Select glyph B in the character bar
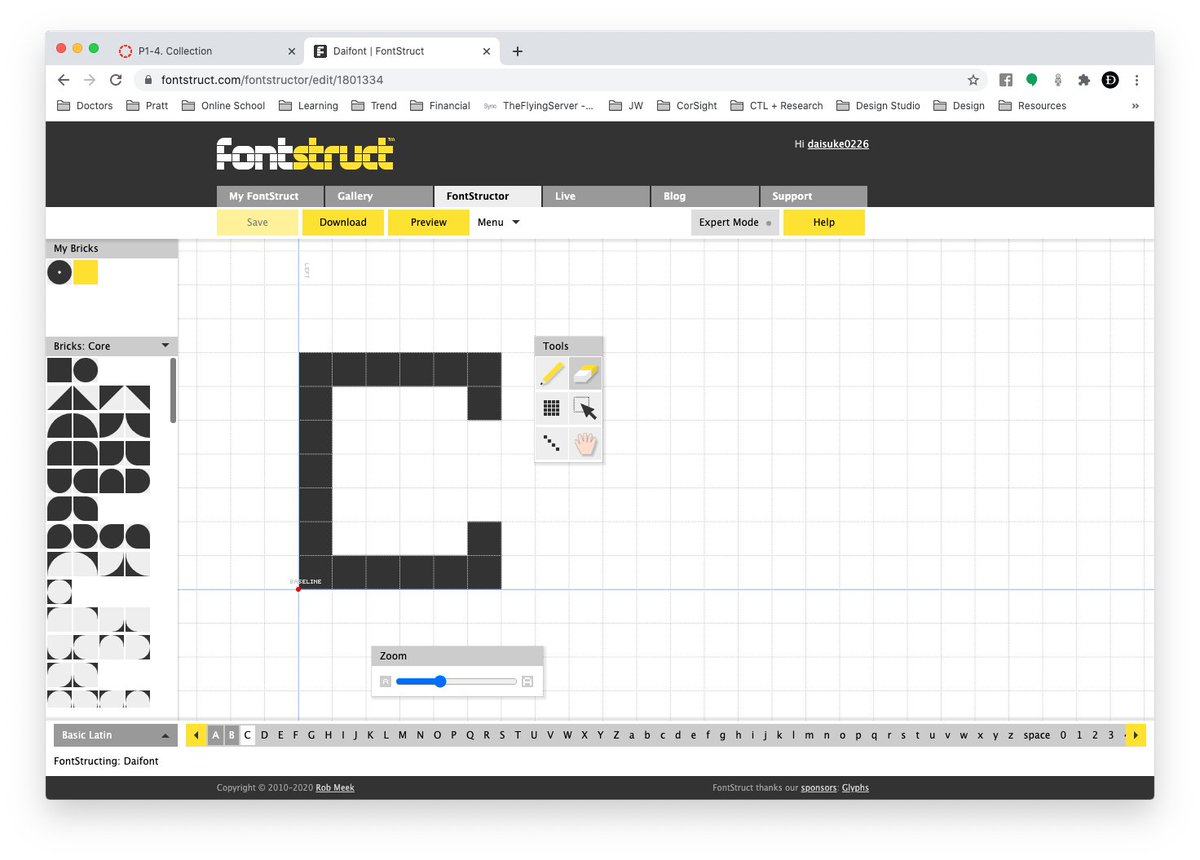This screenshot has width=1200, height=860. tap(231, 735)
